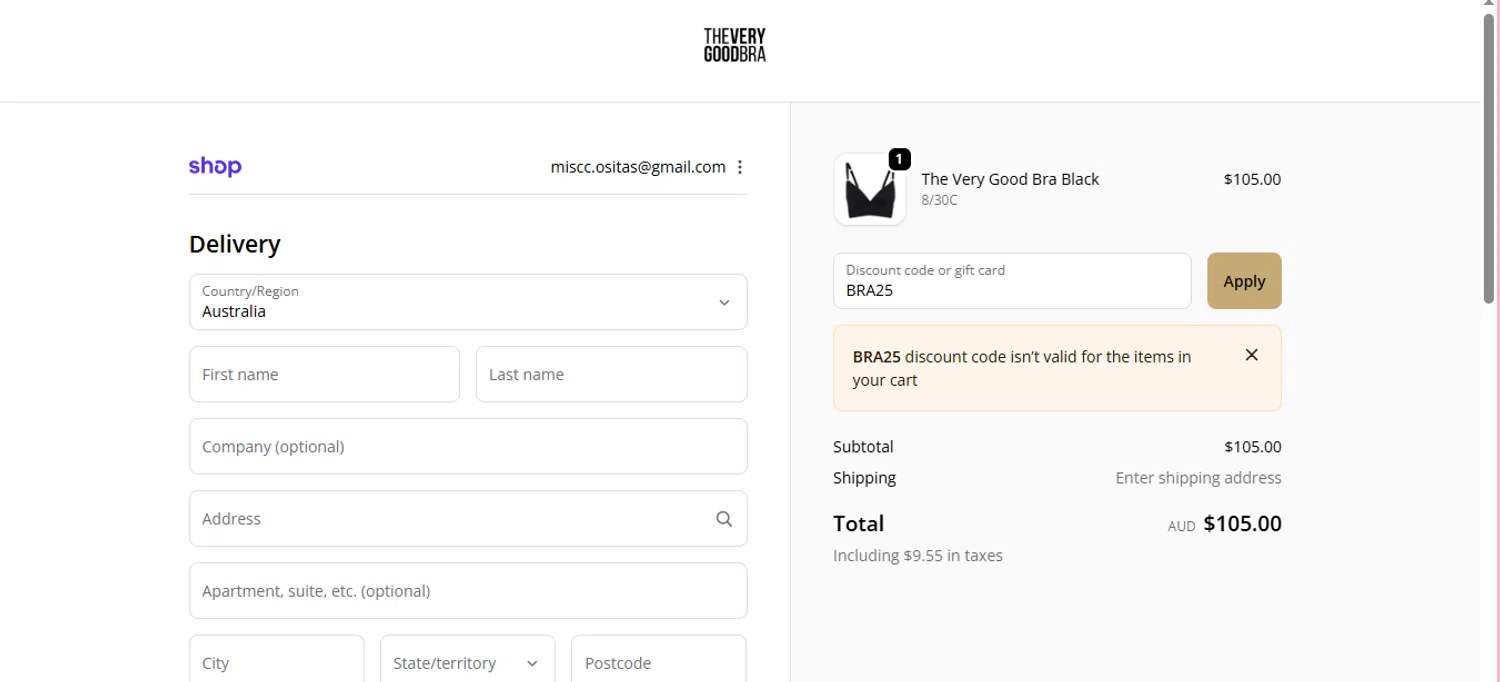Viewport: 1500px width, 682px height.
Task: Click the Delivery heading
Action: point(235,244)
